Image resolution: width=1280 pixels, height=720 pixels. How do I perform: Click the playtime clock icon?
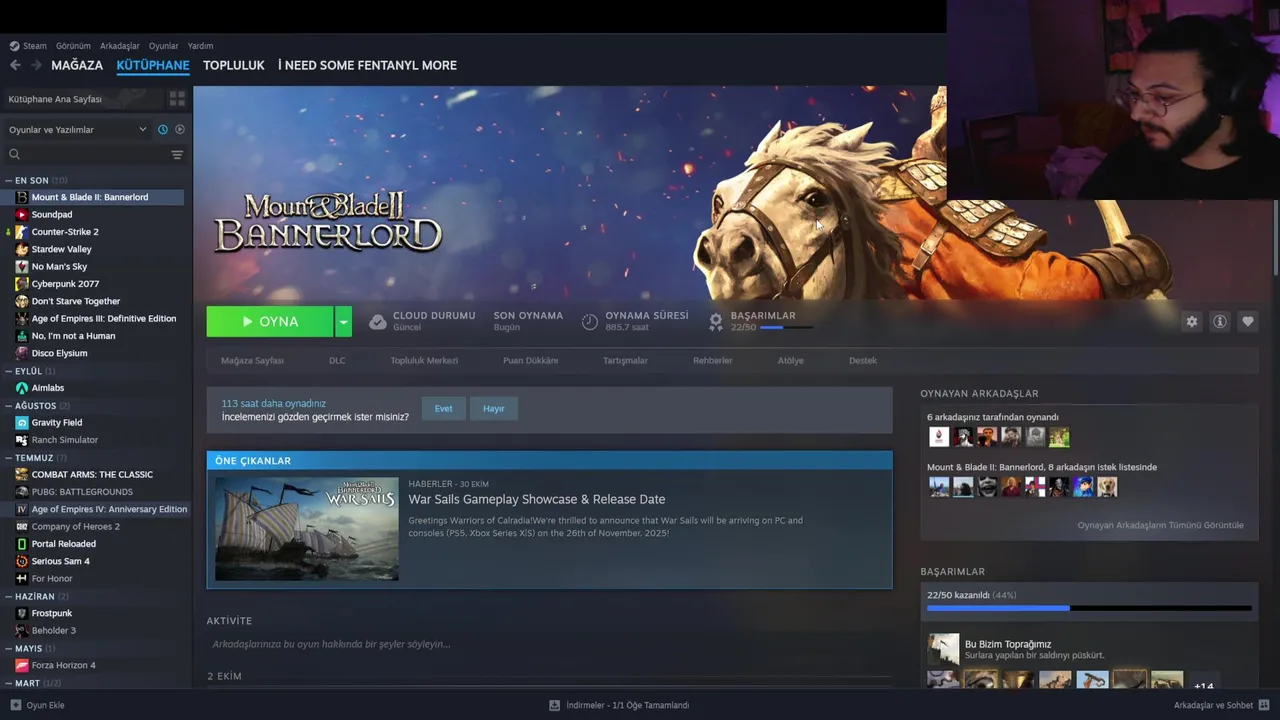pyautogui.click(x=590, y=322)
